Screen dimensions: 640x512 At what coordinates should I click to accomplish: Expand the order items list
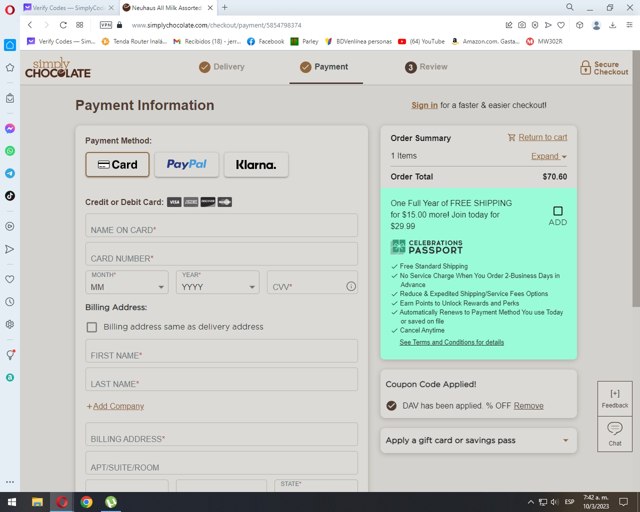(x=549, y=156)
